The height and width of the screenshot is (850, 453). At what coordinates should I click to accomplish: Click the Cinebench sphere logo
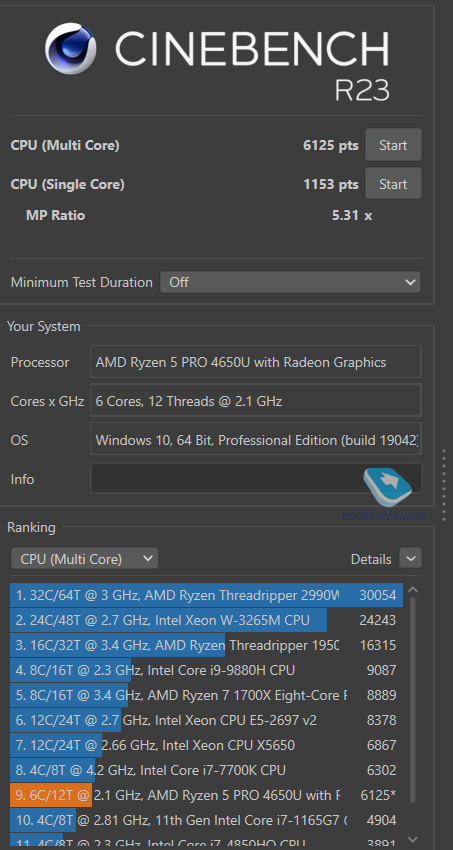click(x=70, y=48)
